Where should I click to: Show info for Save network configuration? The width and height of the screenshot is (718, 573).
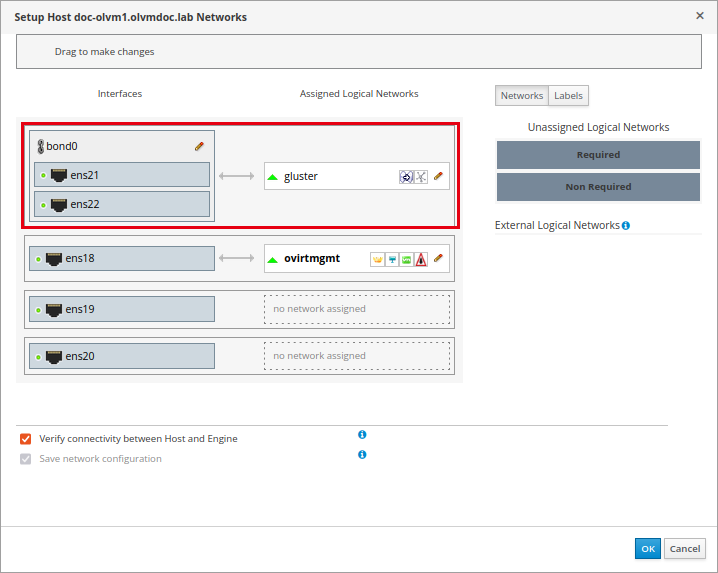(362, 454)
